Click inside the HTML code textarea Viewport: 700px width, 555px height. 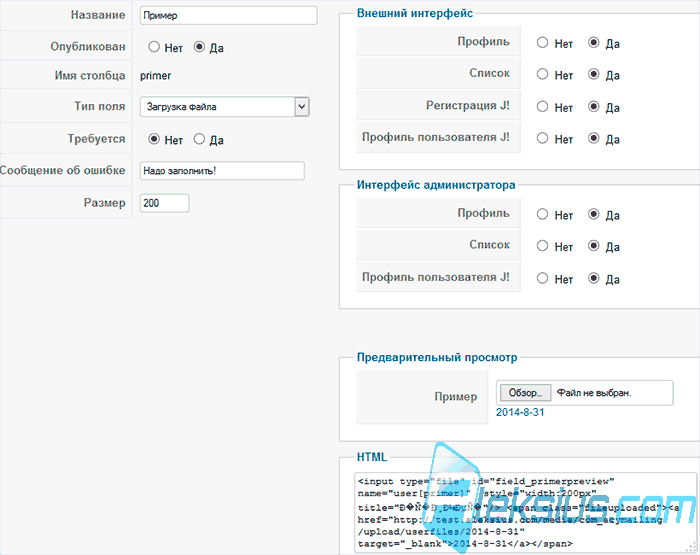click(526, 513)
